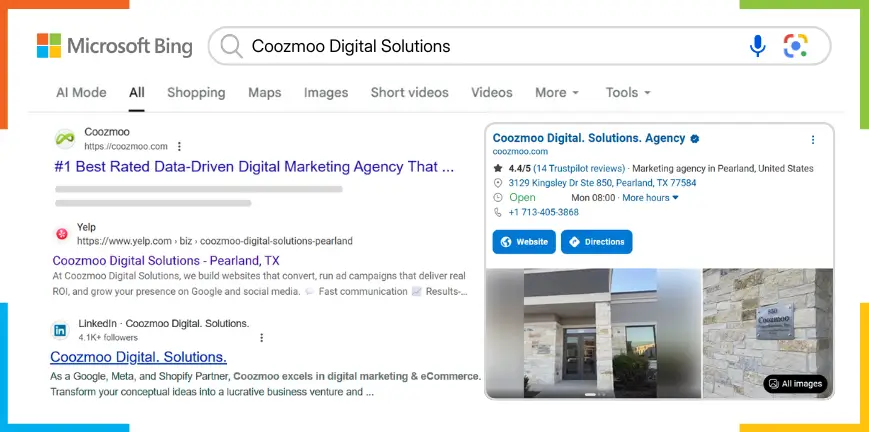869x432 pixels.
Task: Click the star rating icon
Action: 498,168
